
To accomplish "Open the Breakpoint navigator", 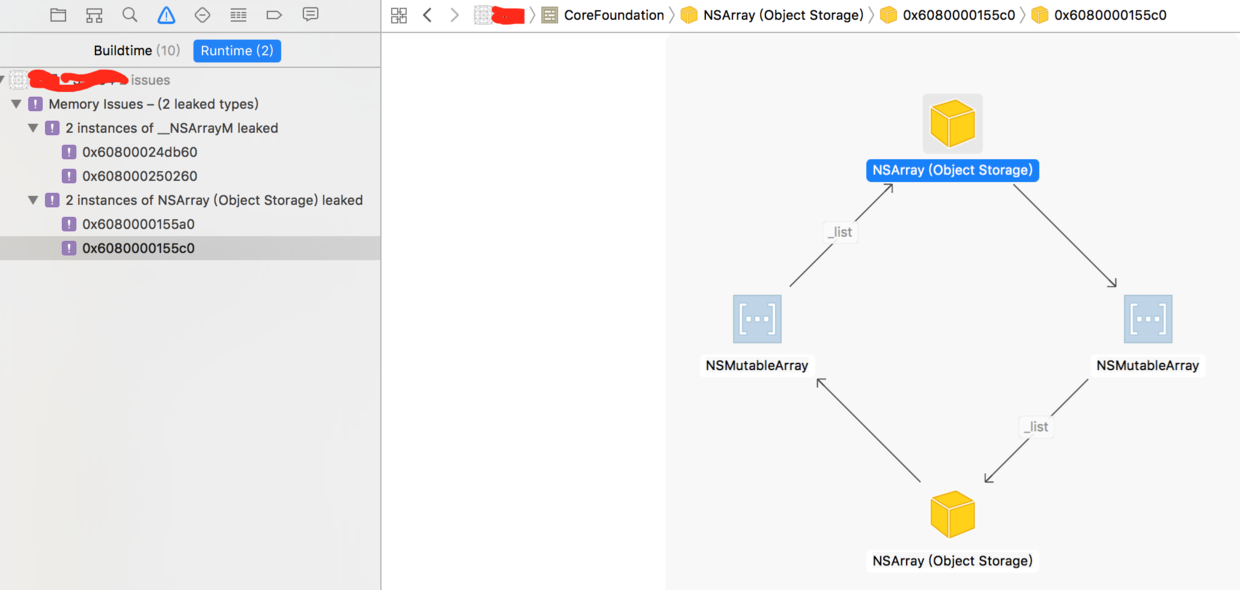I will pyautogui.click(x=274, y=15).
